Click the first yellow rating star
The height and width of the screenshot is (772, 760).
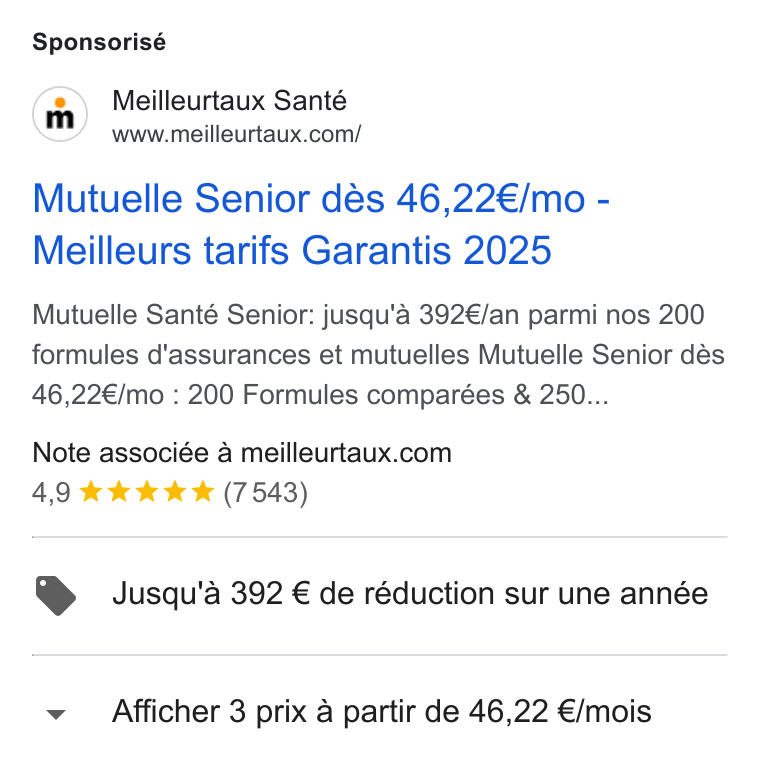[91, 492]
